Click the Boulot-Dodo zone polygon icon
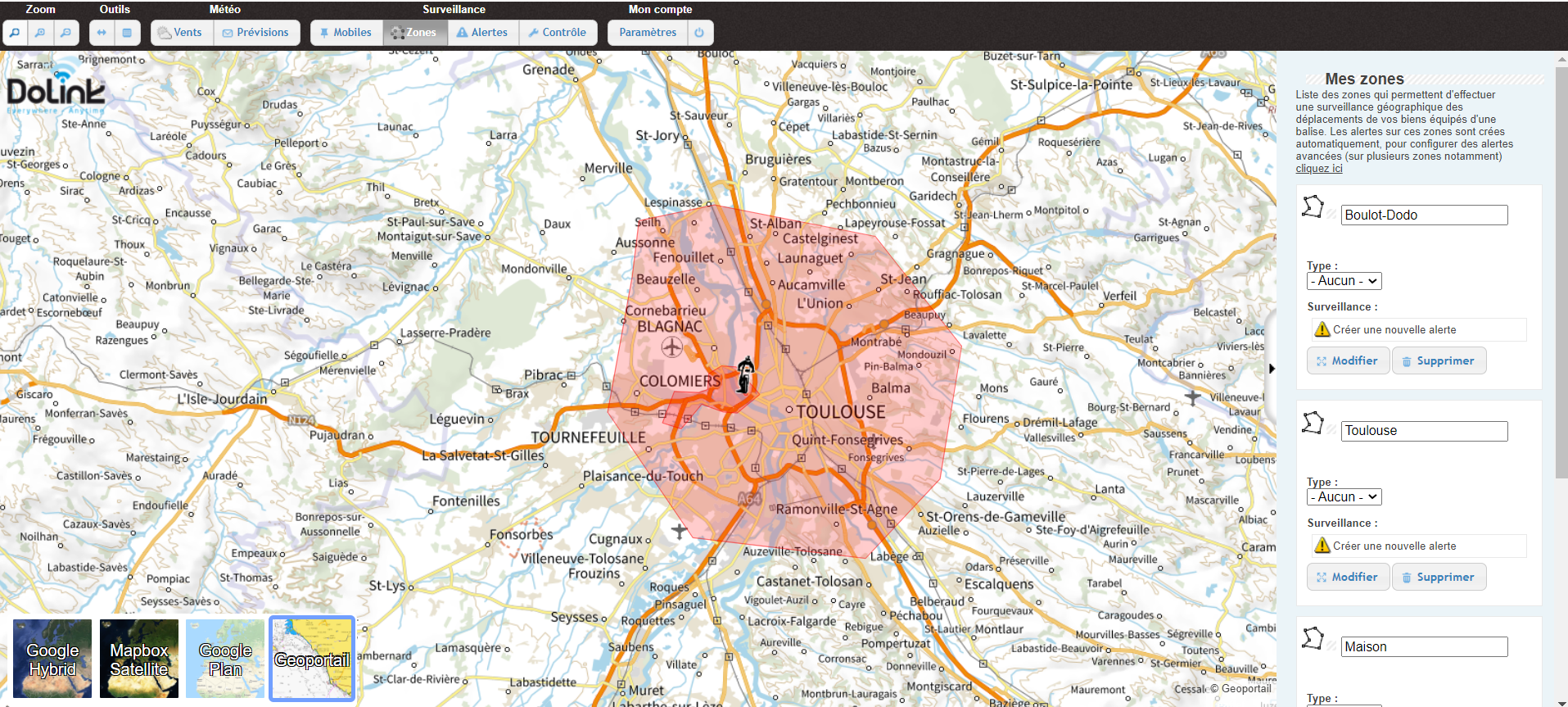The height and width of the screenshot is (707, 1568). coord(1313,206)
